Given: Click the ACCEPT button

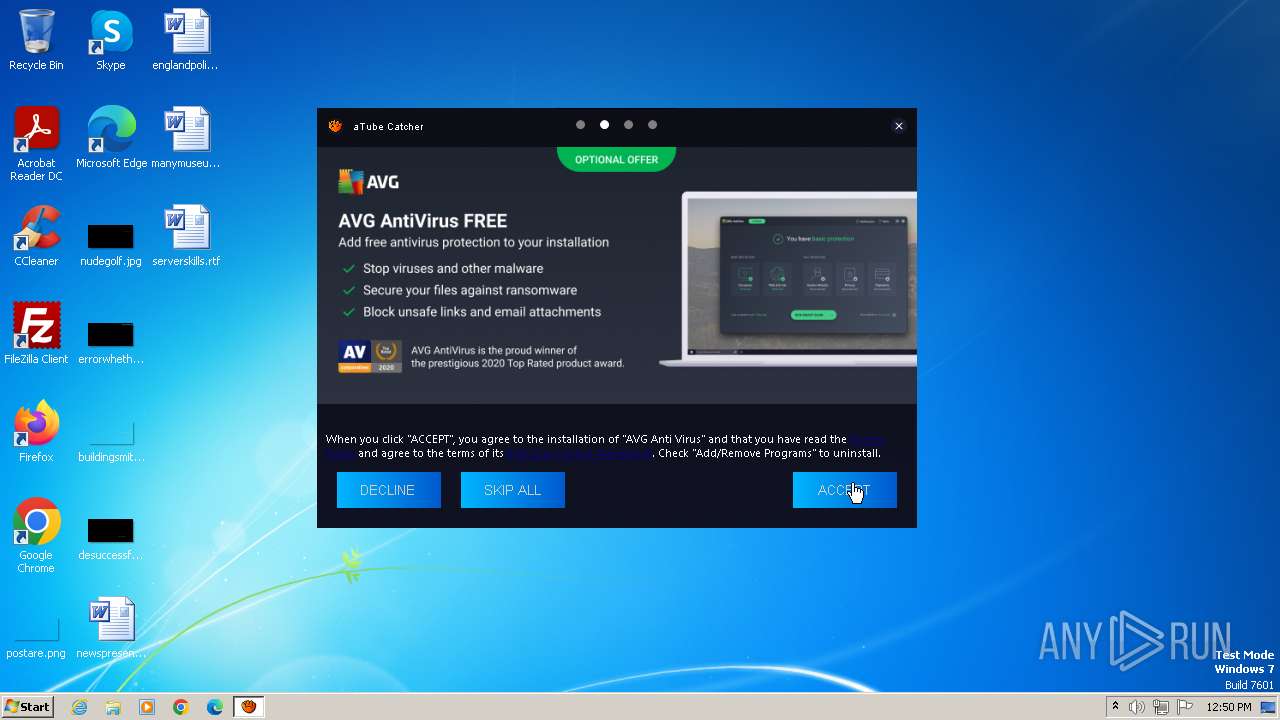Looking at the screenshot, I should click(x=844, y=490).
